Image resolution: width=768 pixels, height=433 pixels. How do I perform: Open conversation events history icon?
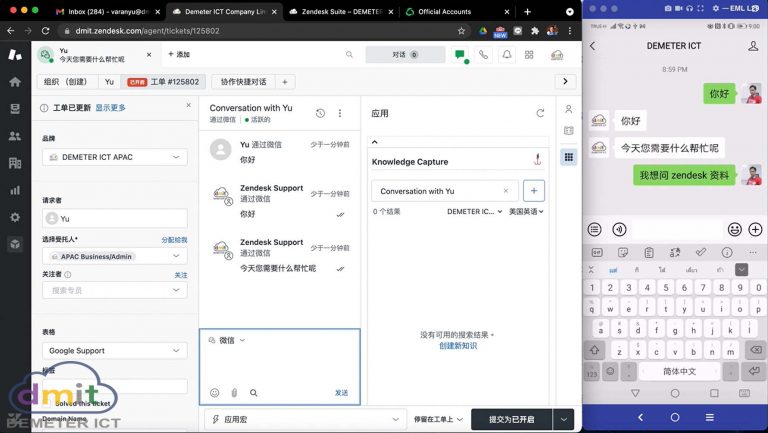pos(320,113)
